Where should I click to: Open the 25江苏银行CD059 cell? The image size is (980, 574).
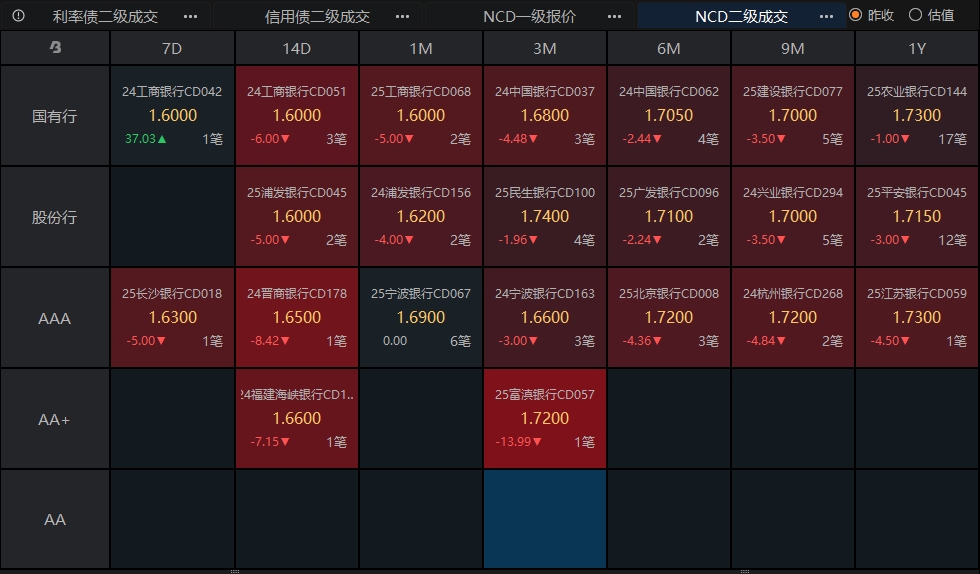point(917,318)
